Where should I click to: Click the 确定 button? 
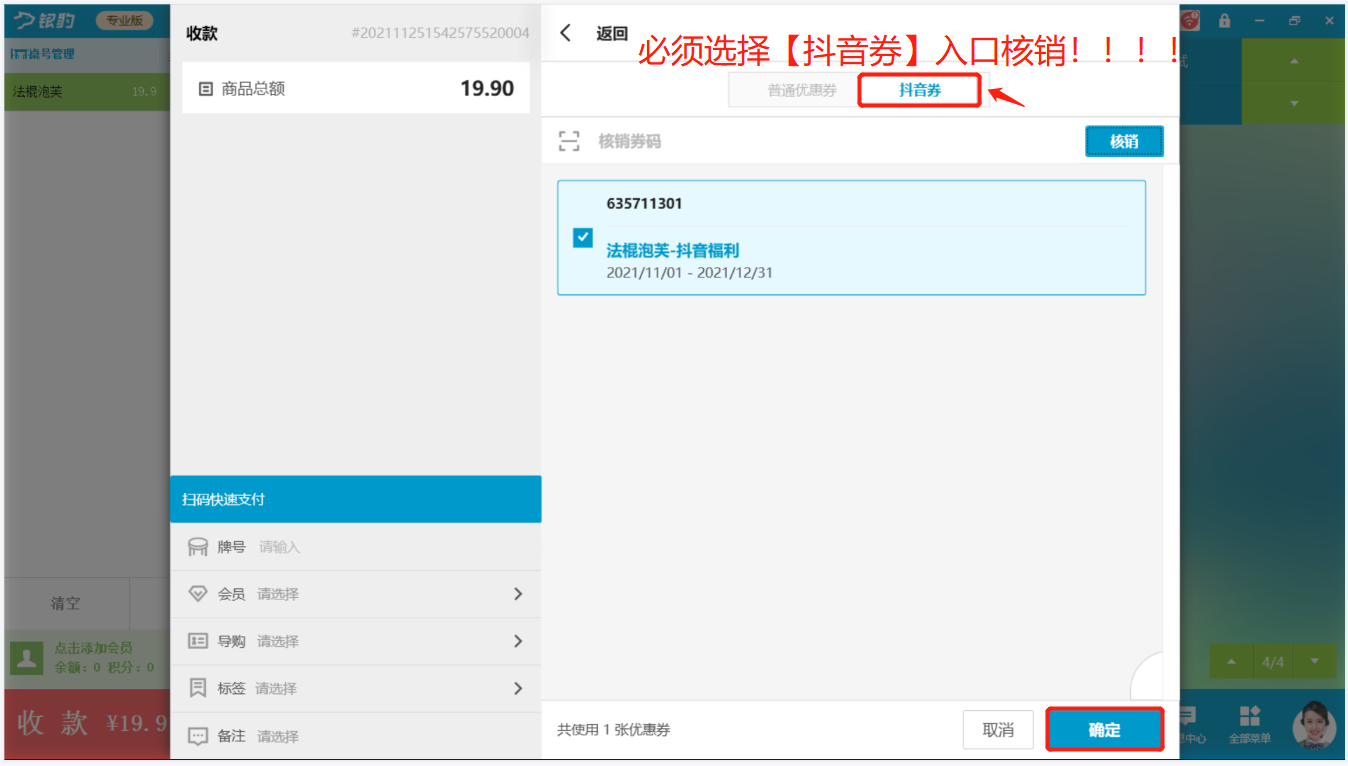click(x=1105, y=730)
